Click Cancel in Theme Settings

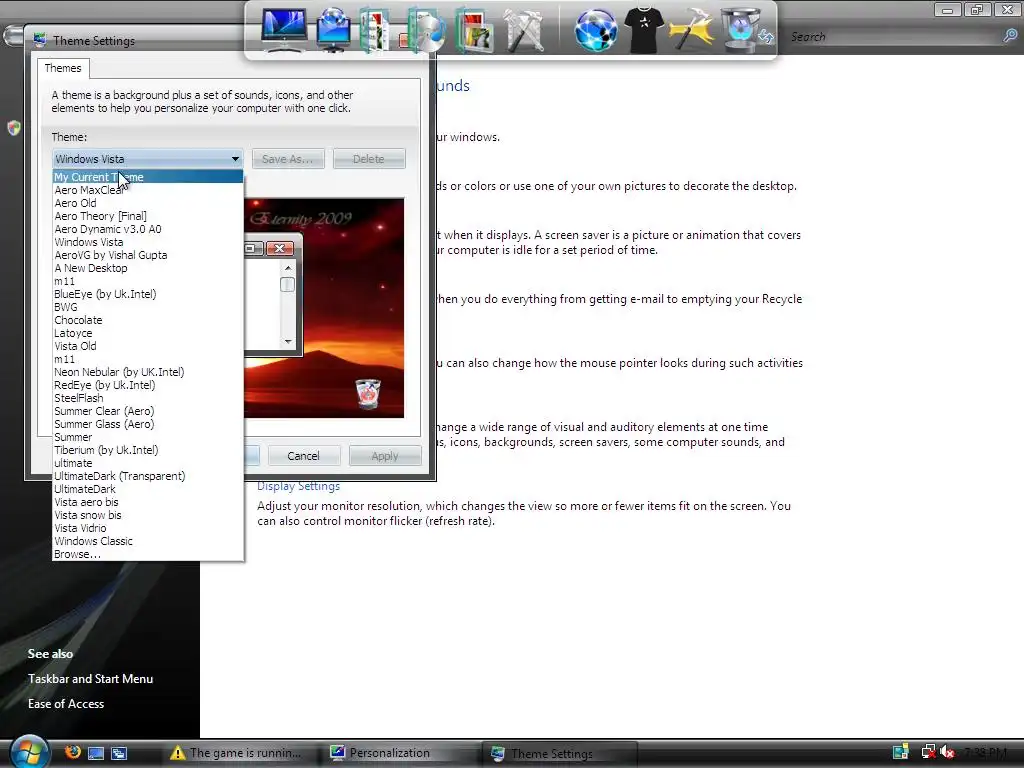pyautogui.click(x=304, y=456)
